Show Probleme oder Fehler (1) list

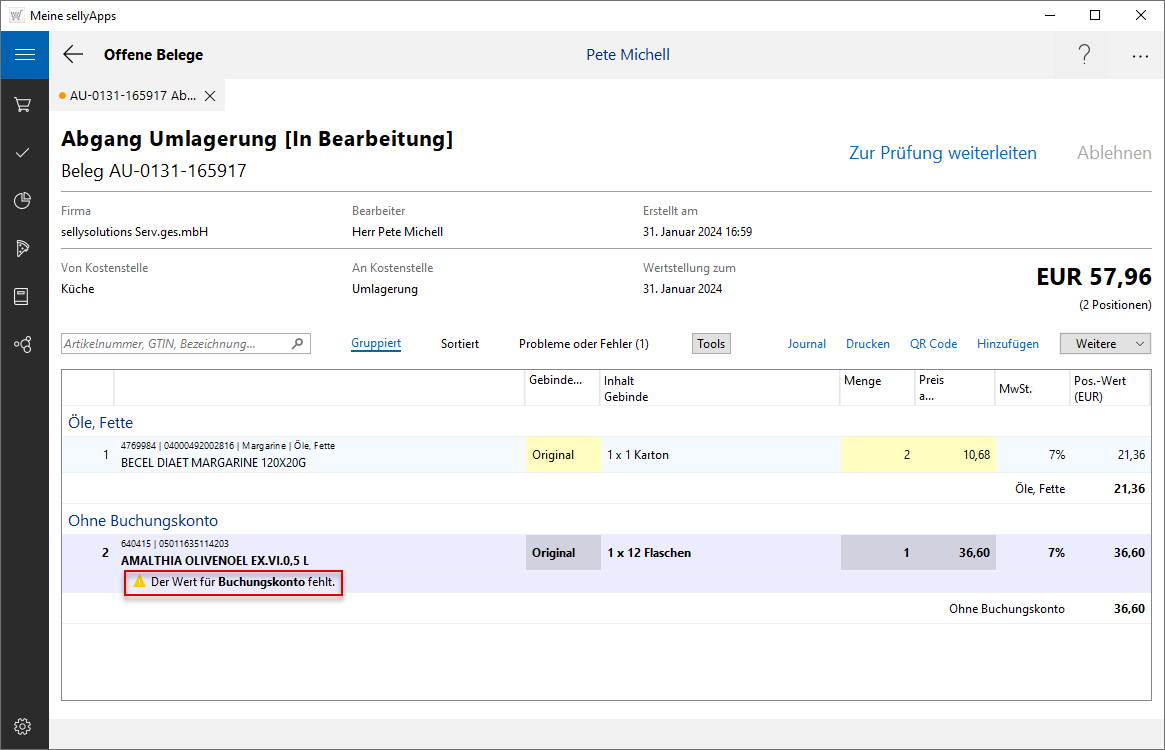coord(583,344)
